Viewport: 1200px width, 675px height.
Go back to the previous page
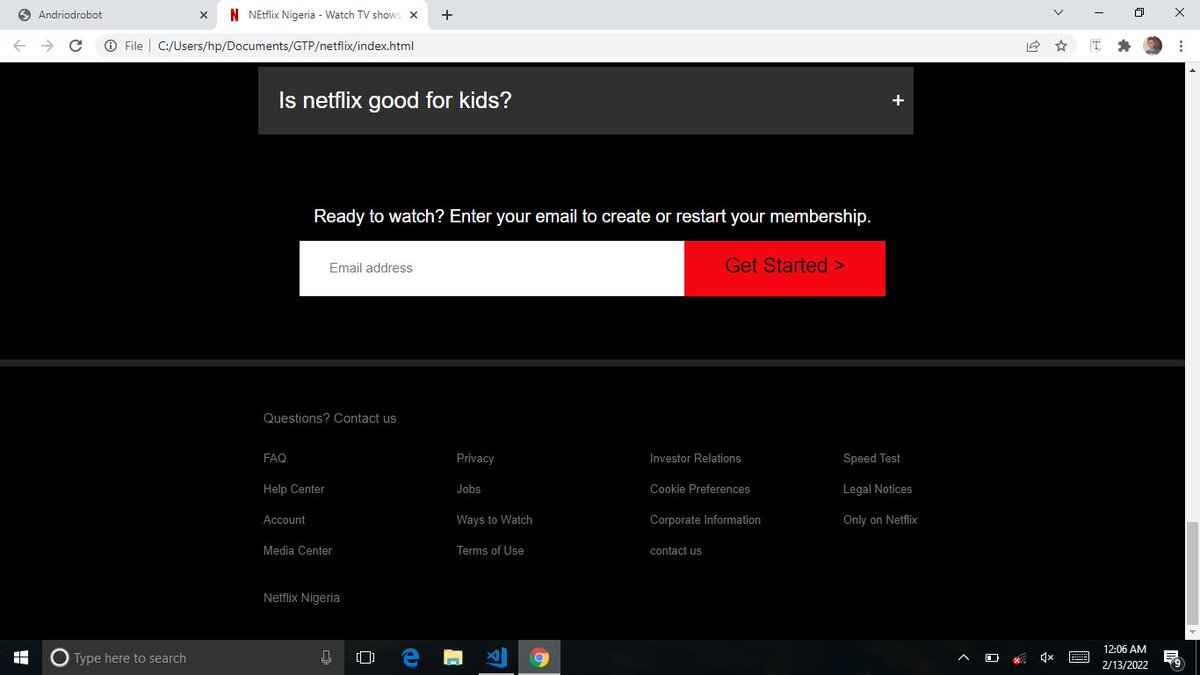pos(19,46)
